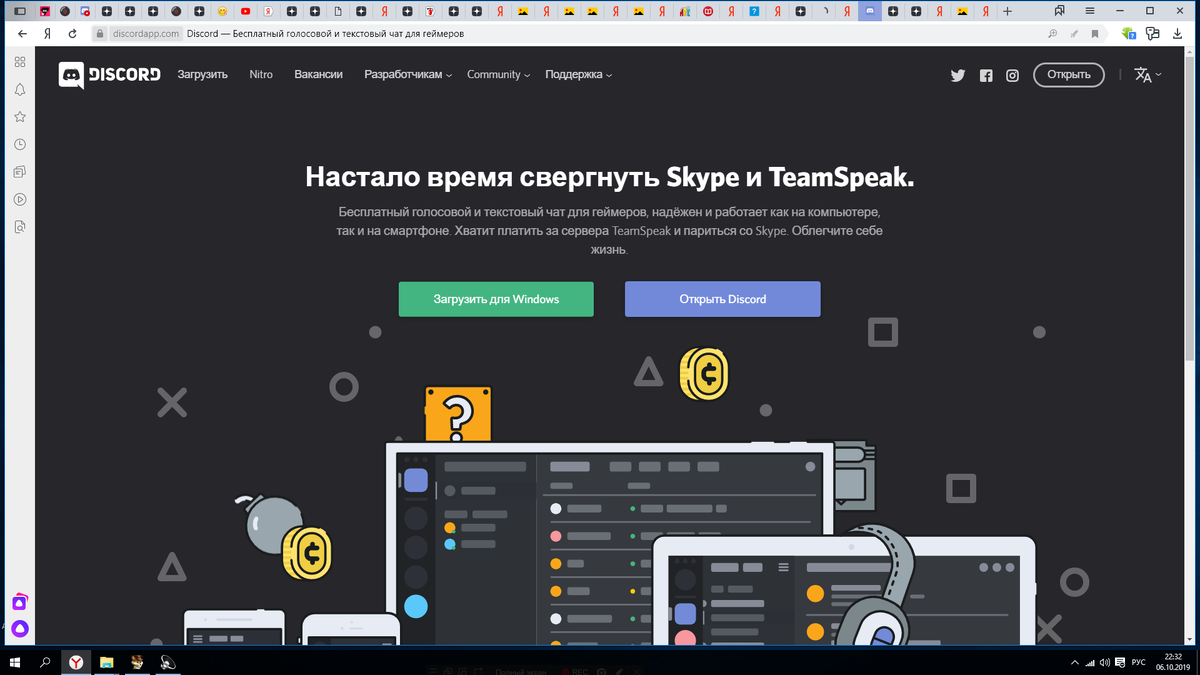The height and width of the screenshot is (675, 1200).
Task: Open Collections from the sidebar icon
Action: (x=19, y=171)
